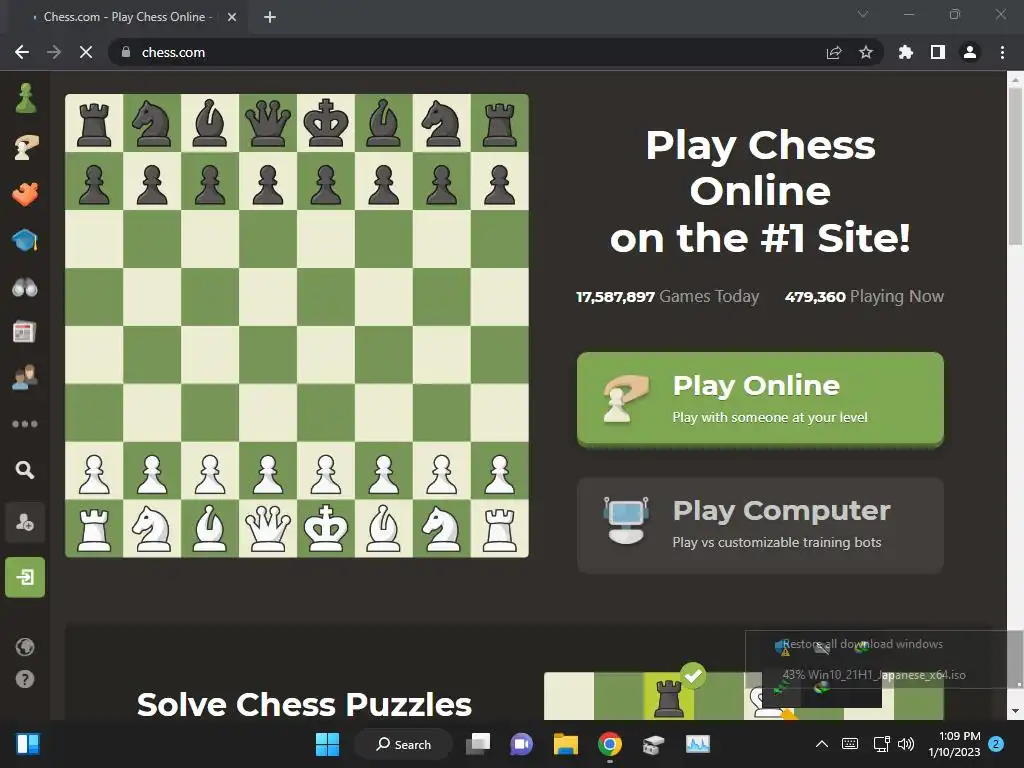Open the Watch binoculars sidebar icon

pyautogui.click(x=25, y=287)
